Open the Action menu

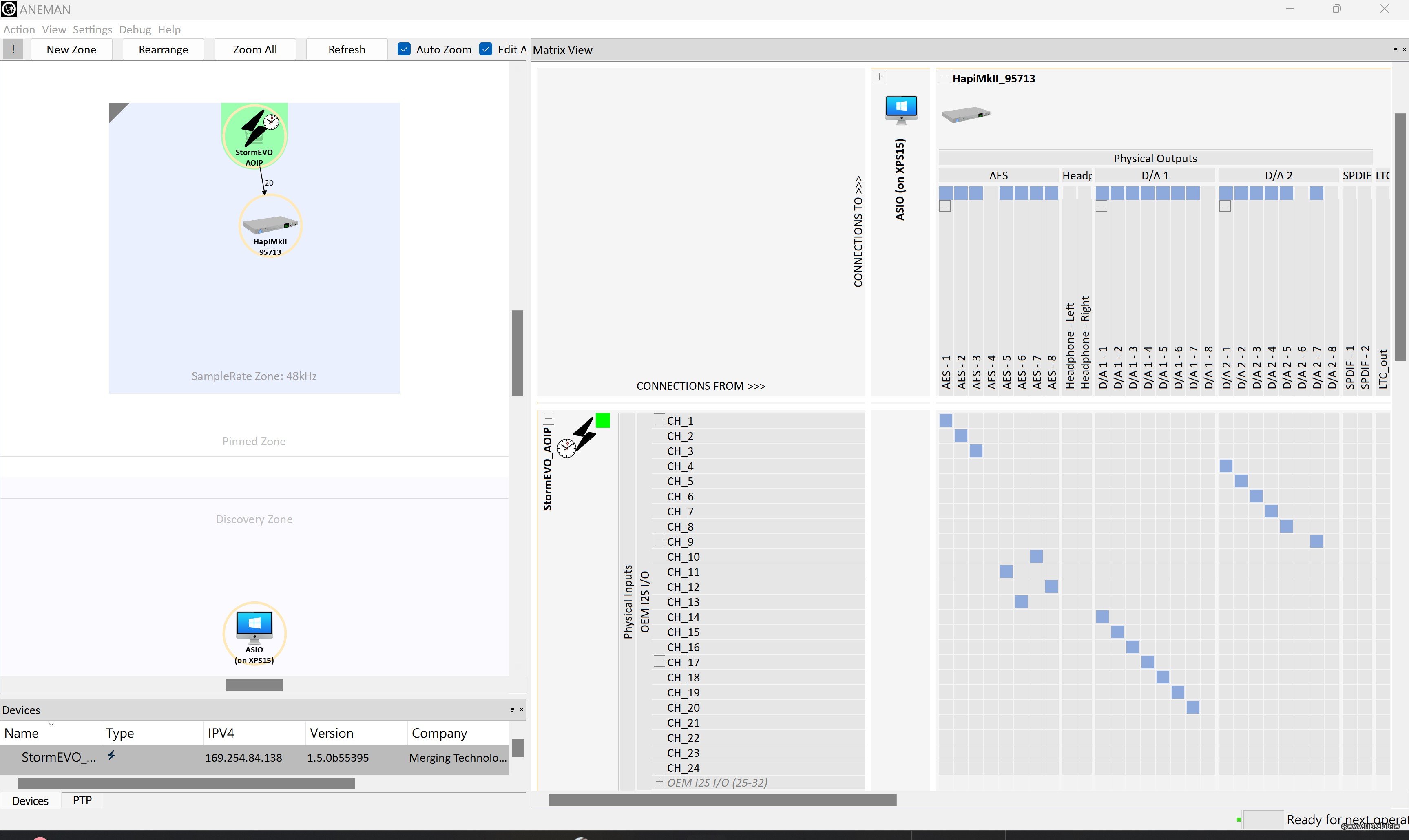tap(19, 29)
